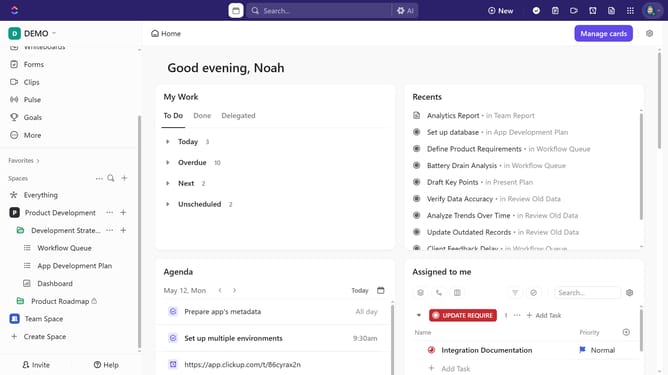Expand the Overdue task group

pyautogui.click(x=167, y=162)
